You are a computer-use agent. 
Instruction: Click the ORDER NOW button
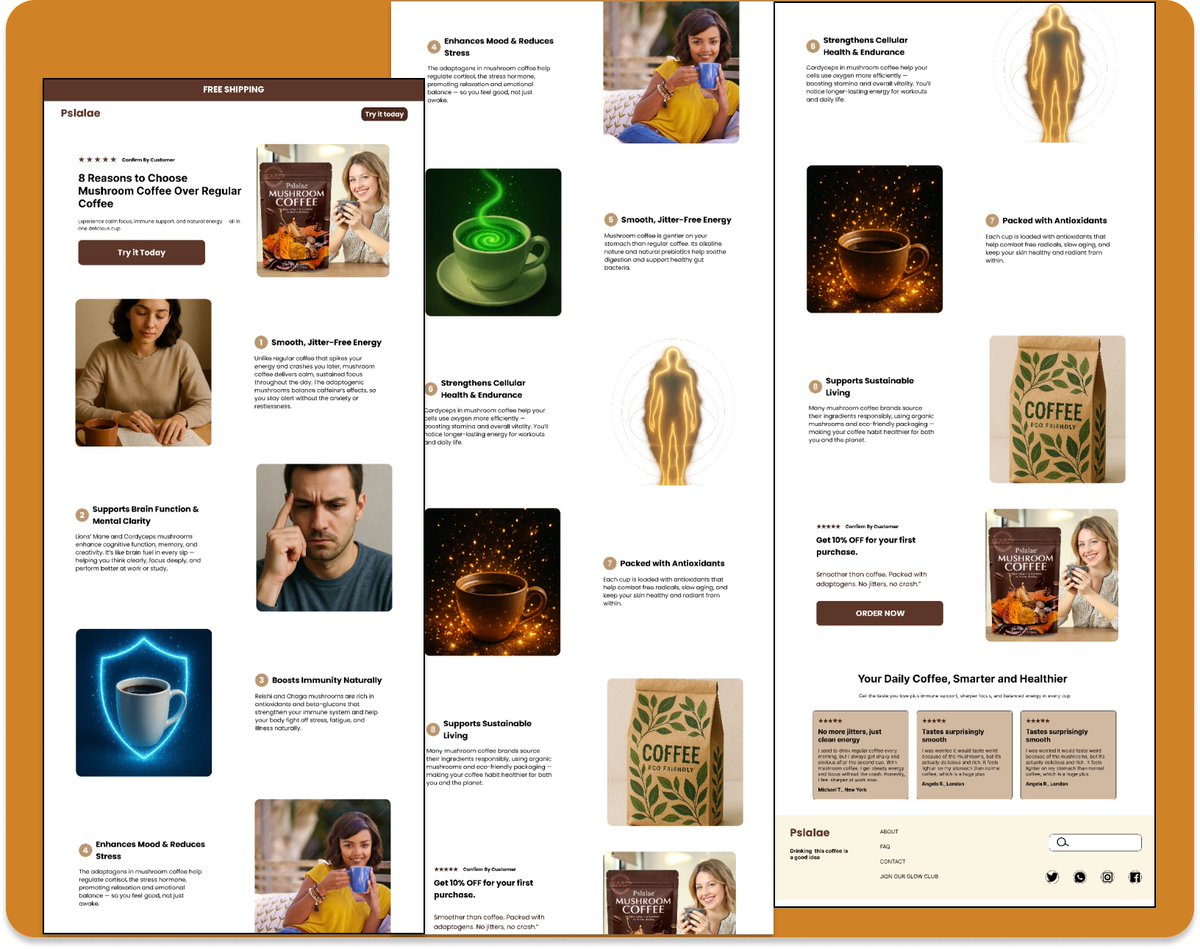coord(879,612)
